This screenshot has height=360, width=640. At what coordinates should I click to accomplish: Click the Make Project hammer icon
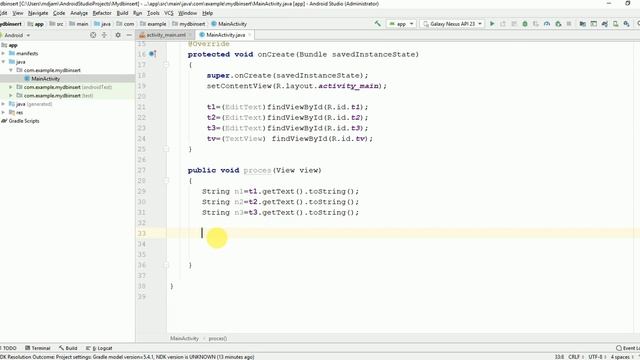click(378, 24)
